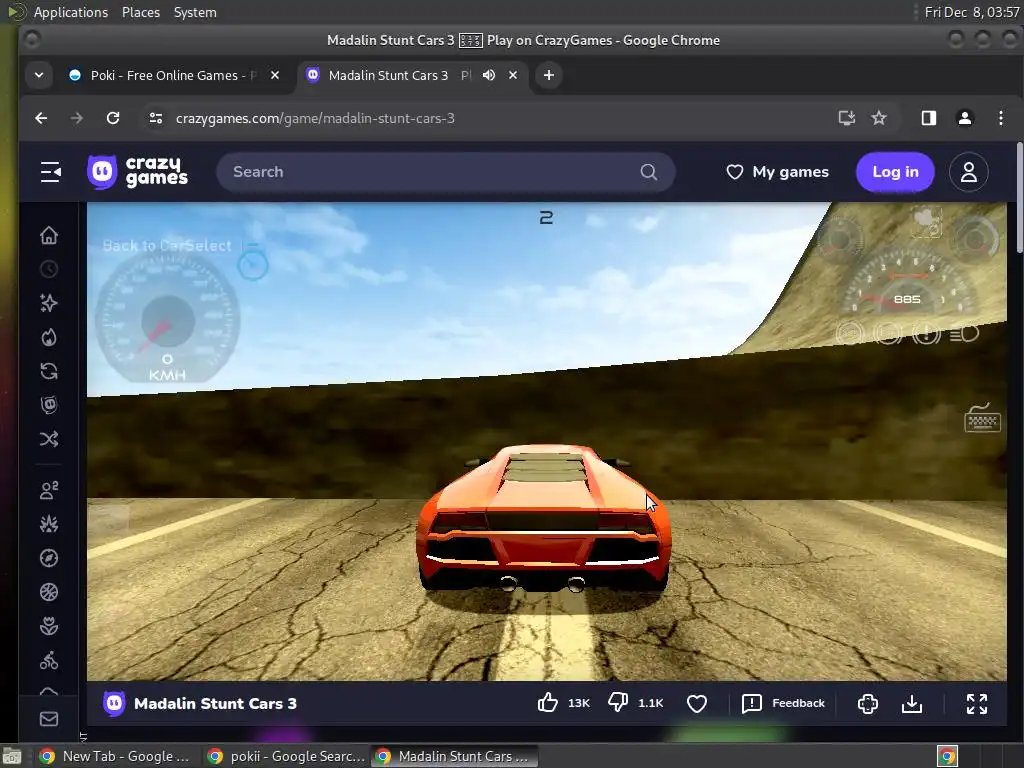Click the in-game camera replay icon
This screenshot has width=1024, height=768.
pos(926,222)
